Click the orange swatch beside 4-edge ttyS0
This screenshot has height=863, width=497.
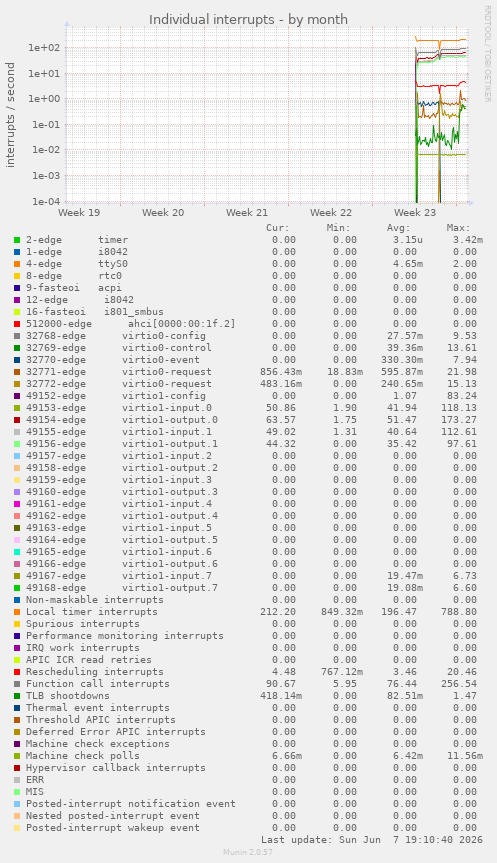(17, 264)
